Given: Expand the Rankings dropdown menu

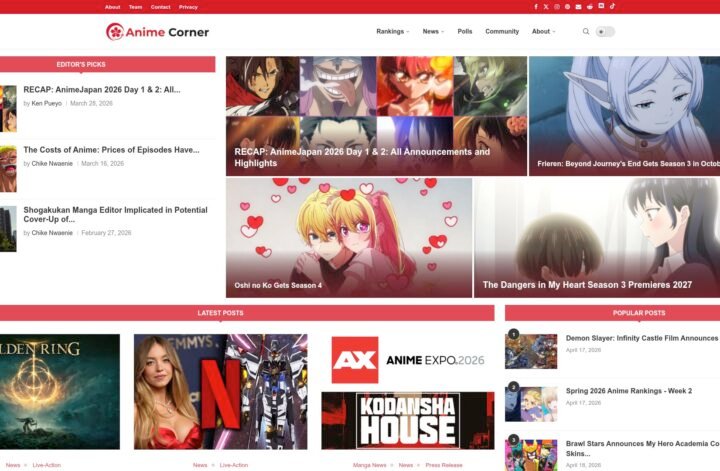Looking at the screenshot, I should pyautogui.click(x=392, y=32).
